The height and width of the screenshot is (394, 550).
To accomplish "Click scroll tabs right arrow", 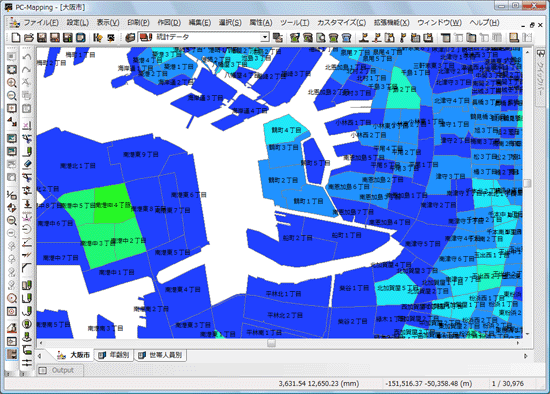I will pos(525,356).
